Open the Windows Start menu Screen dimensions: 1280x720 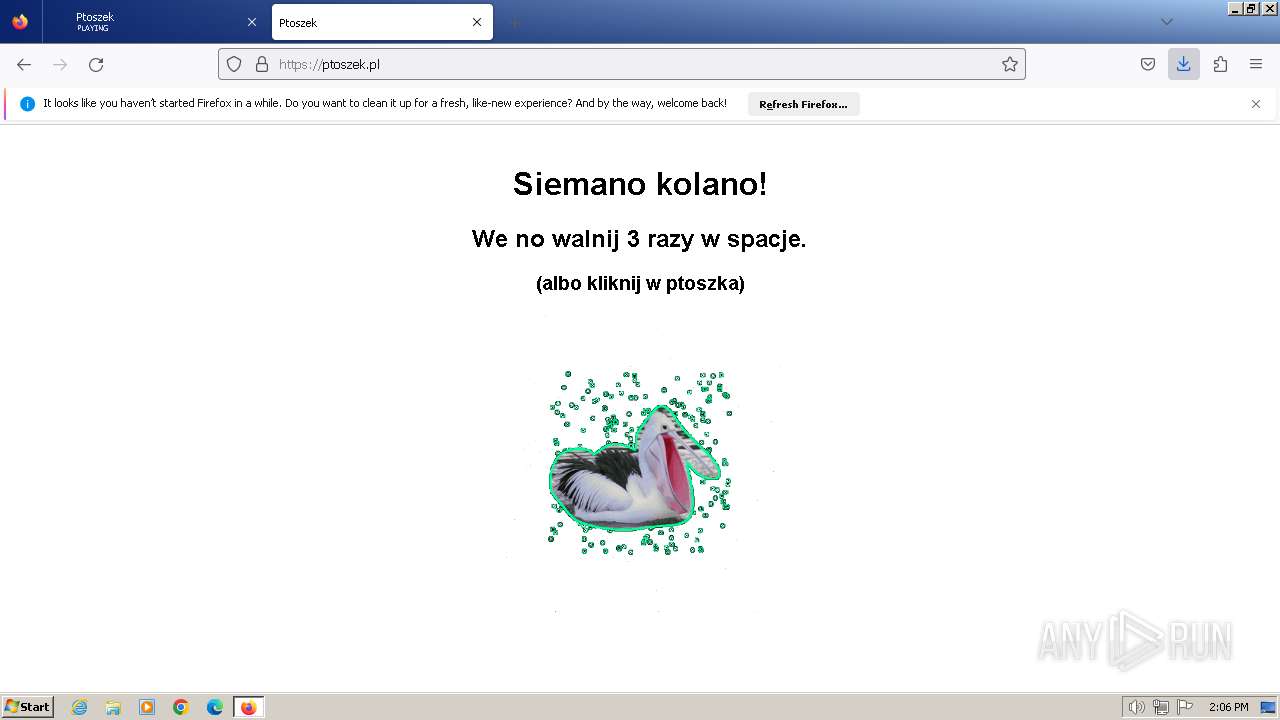pyautogui.click(x=28, y=707)
